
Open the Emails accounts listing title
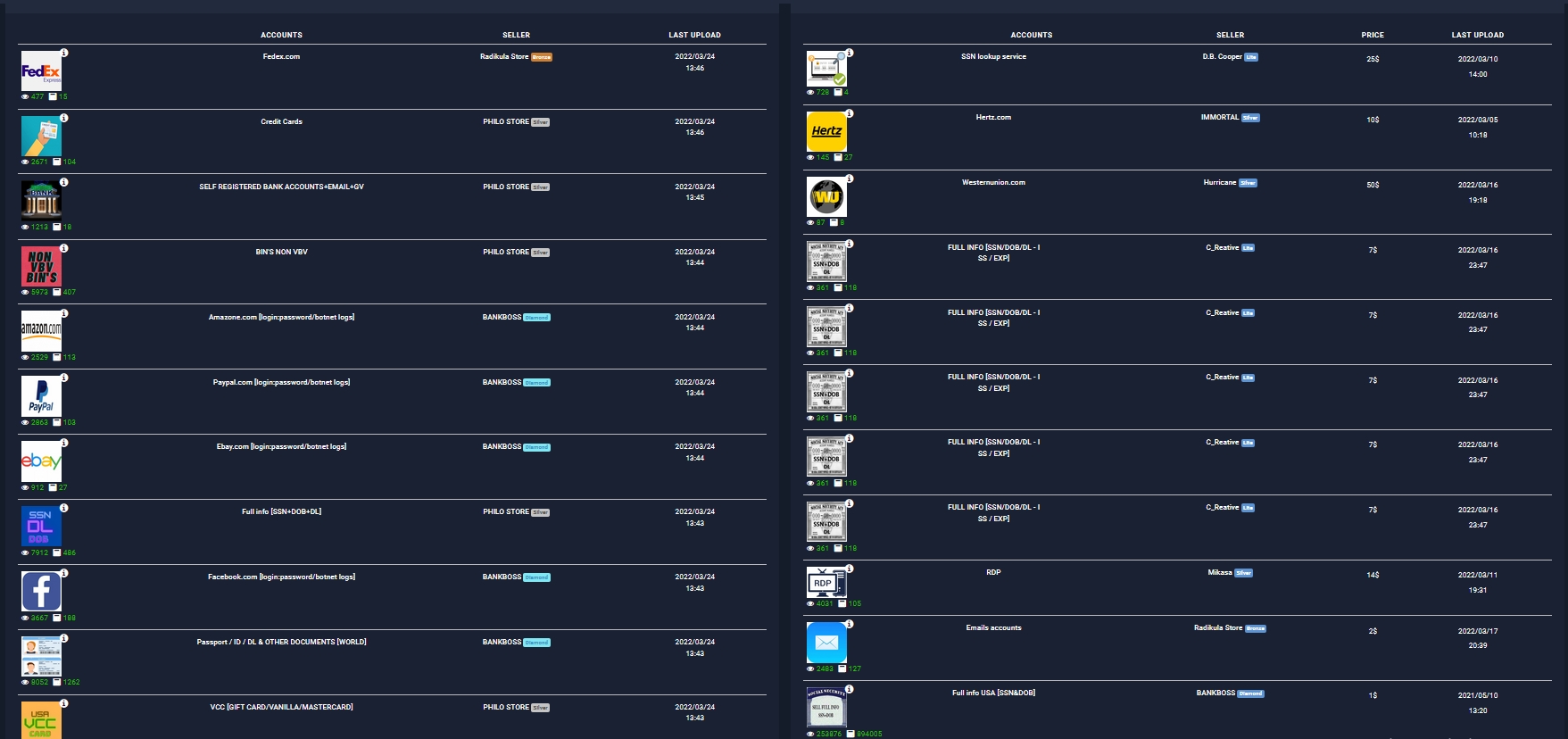tap(993, 627)
